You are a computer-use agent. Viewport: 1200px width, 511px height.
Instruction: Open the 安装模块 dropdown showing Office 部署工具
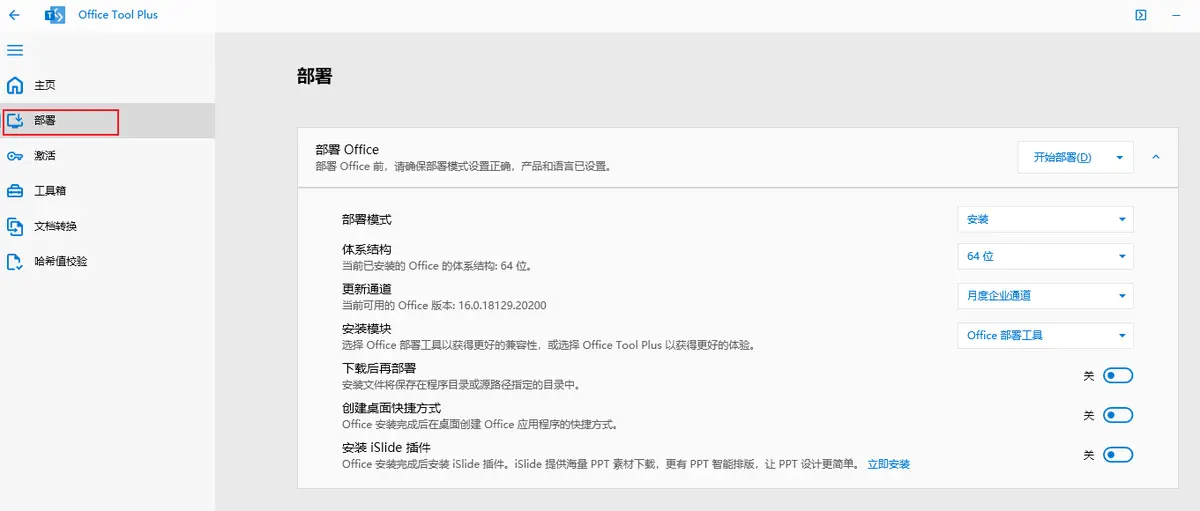1045,336
